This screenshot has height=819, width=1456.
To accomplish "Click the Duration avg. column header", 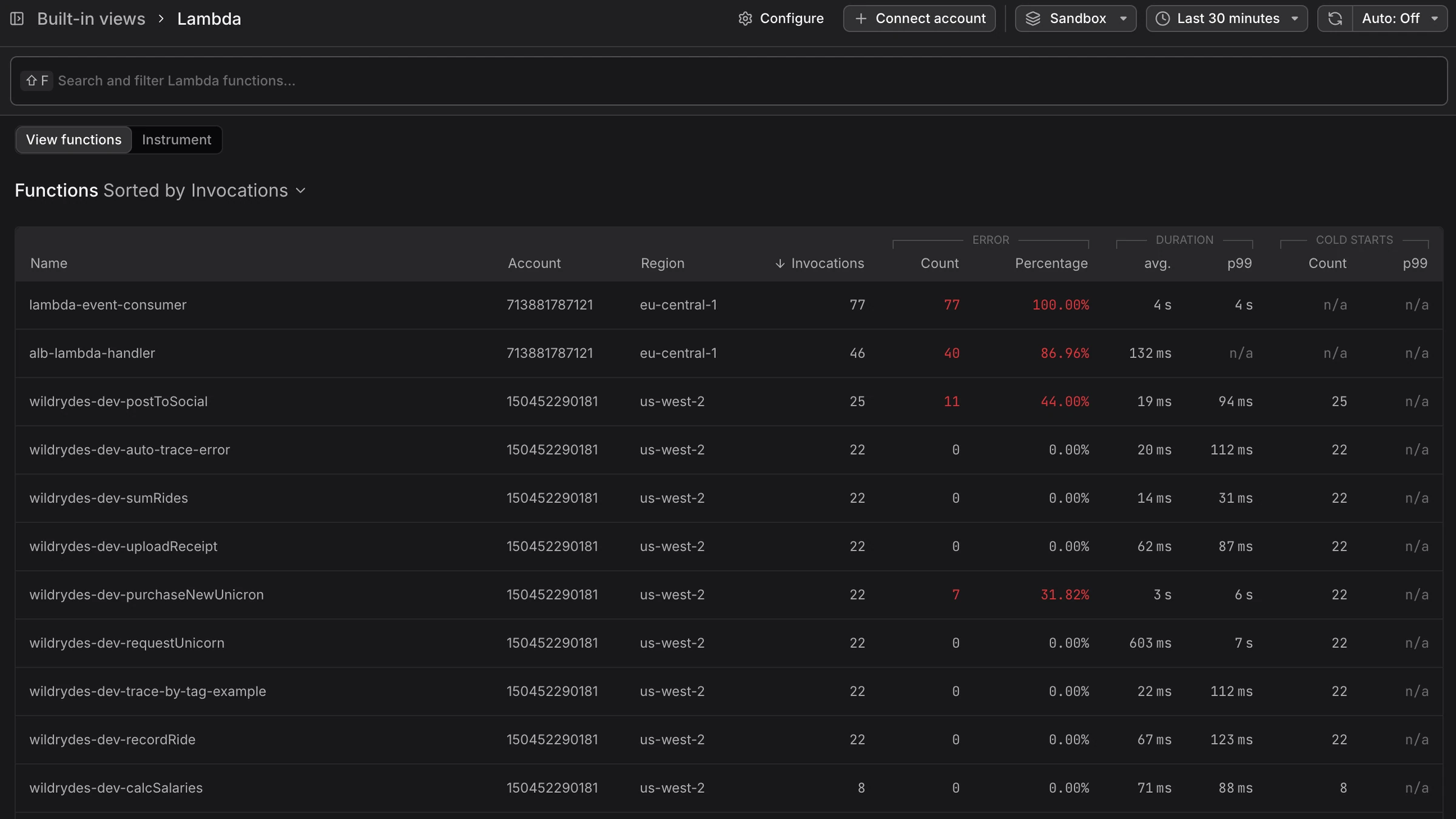I will click(1157, 263).
